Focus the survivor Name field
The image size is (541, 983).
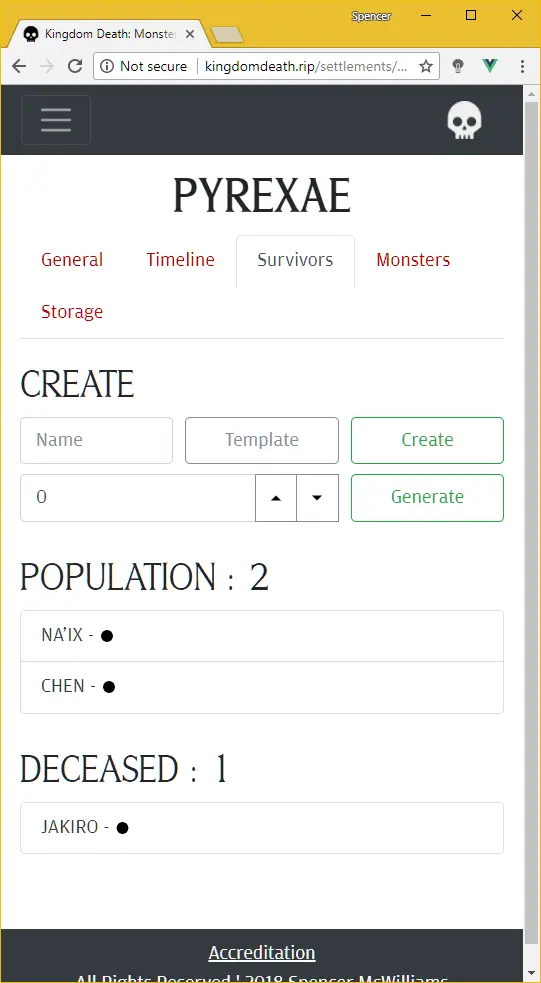pos(97,440)
